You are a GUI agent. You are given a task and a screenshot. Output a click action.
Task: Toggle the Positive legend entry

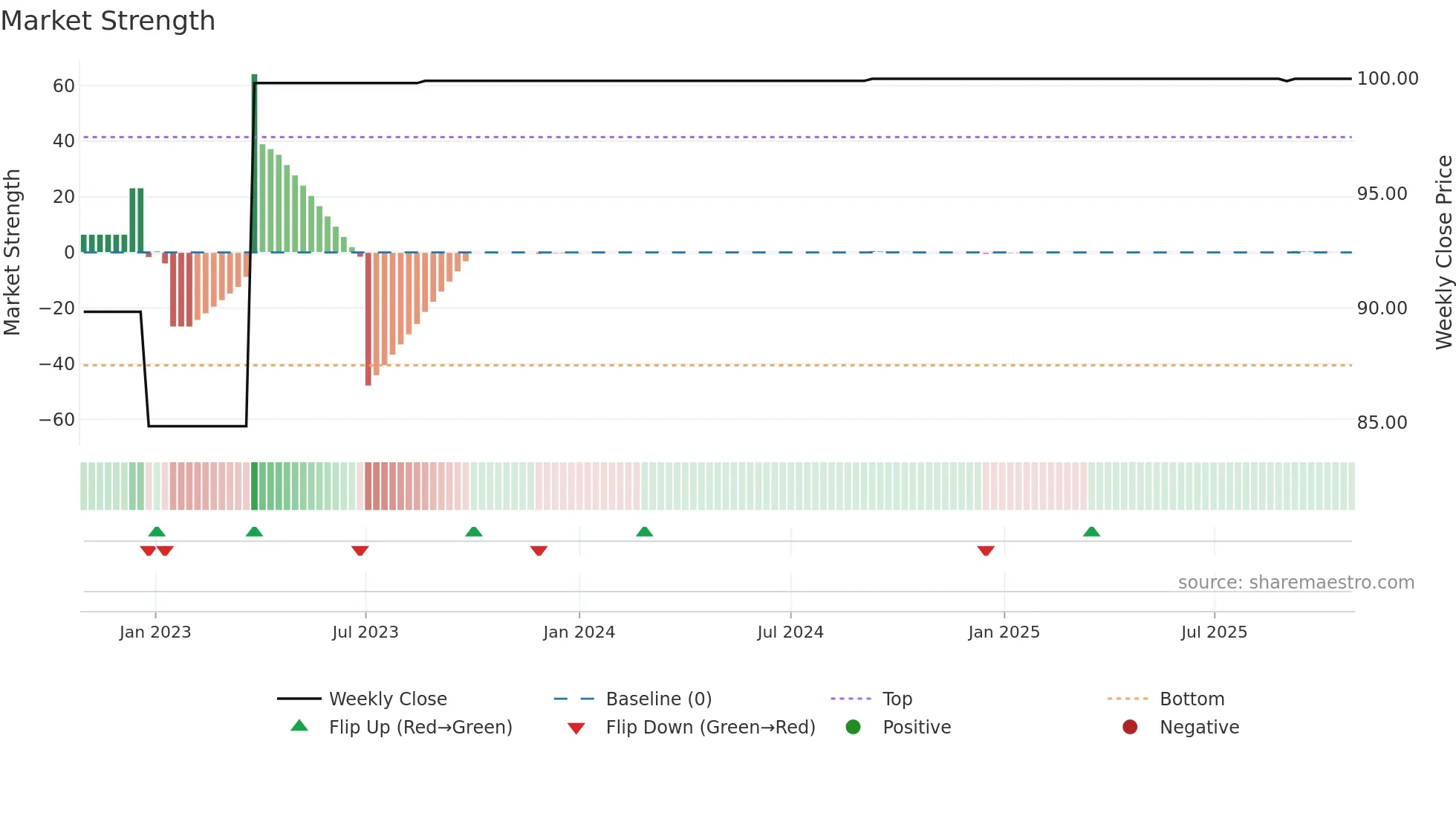[898, 727]
